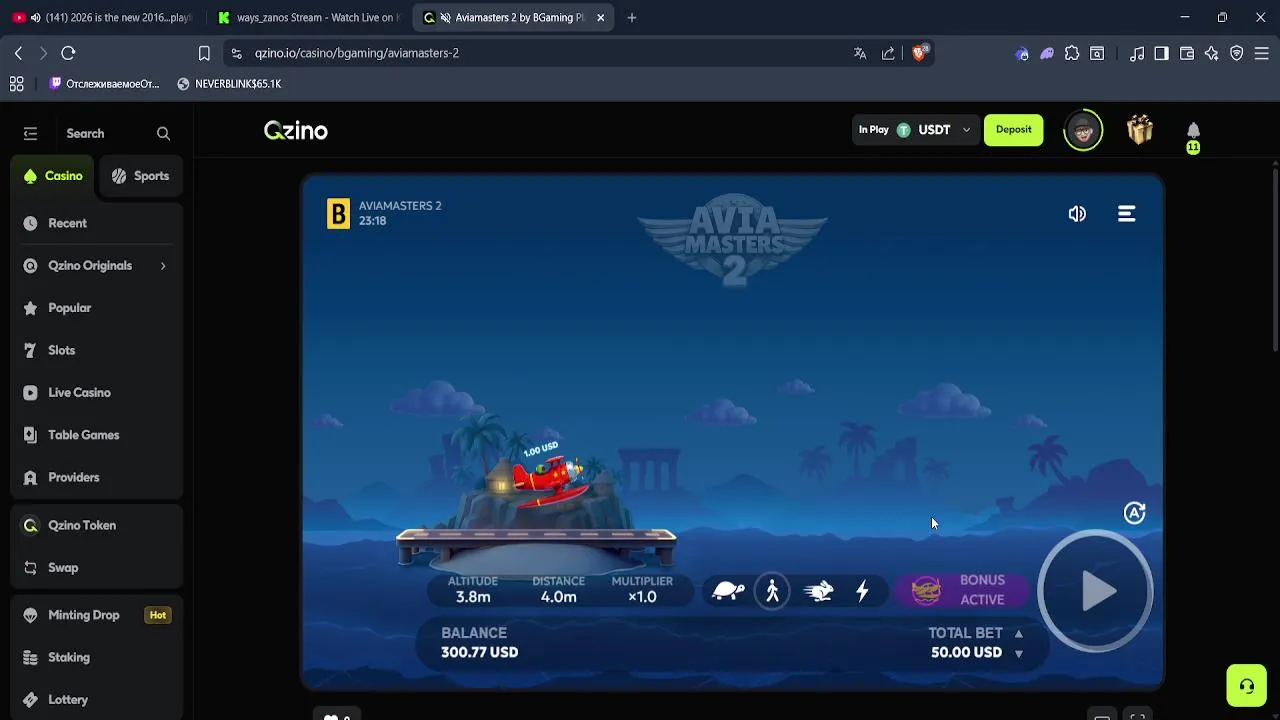
Task: Switch to the Sports tab
Action: 141,176
